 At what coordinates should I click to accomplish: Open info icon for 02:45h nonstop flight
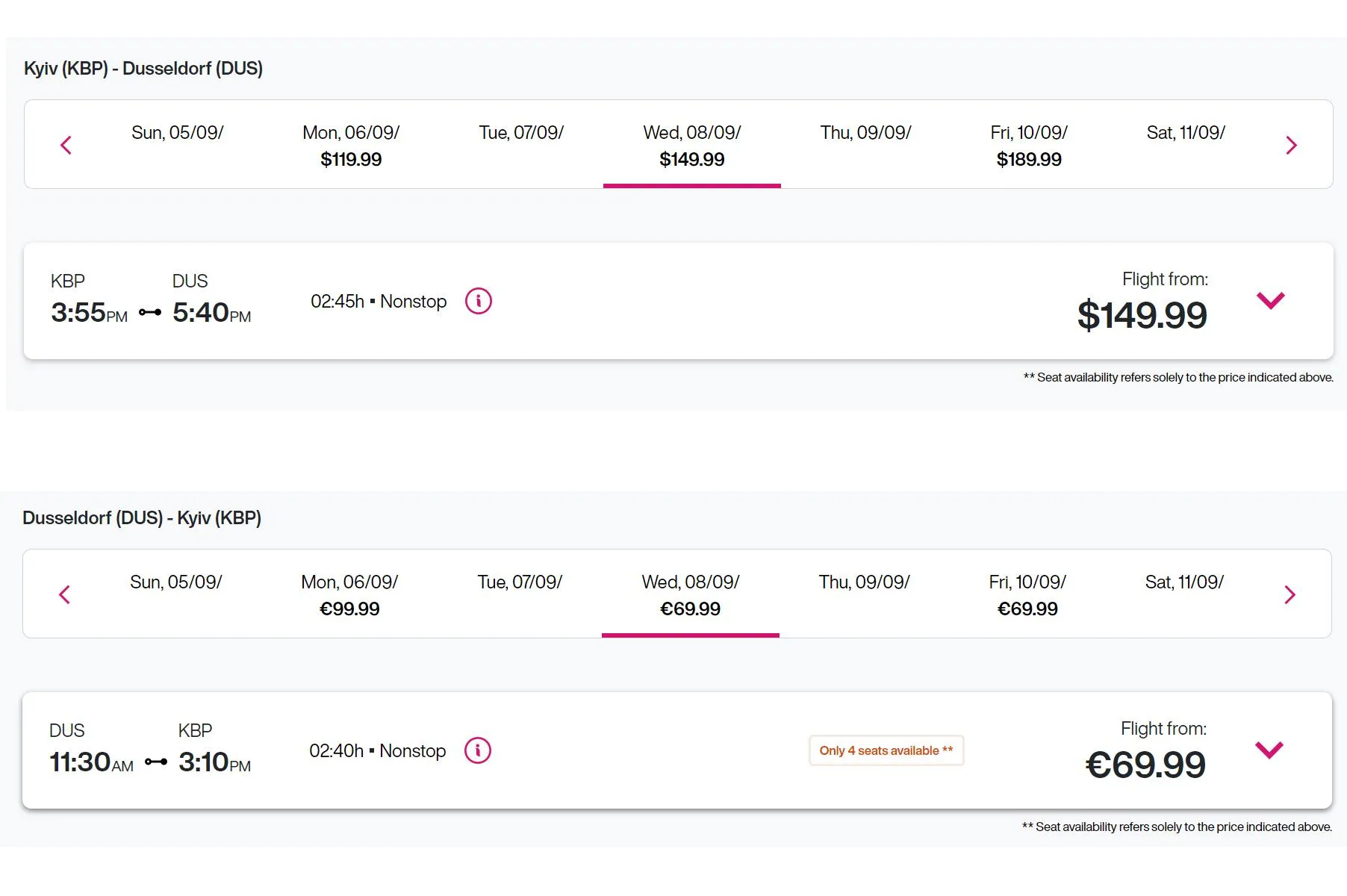[x=479, y=302]
